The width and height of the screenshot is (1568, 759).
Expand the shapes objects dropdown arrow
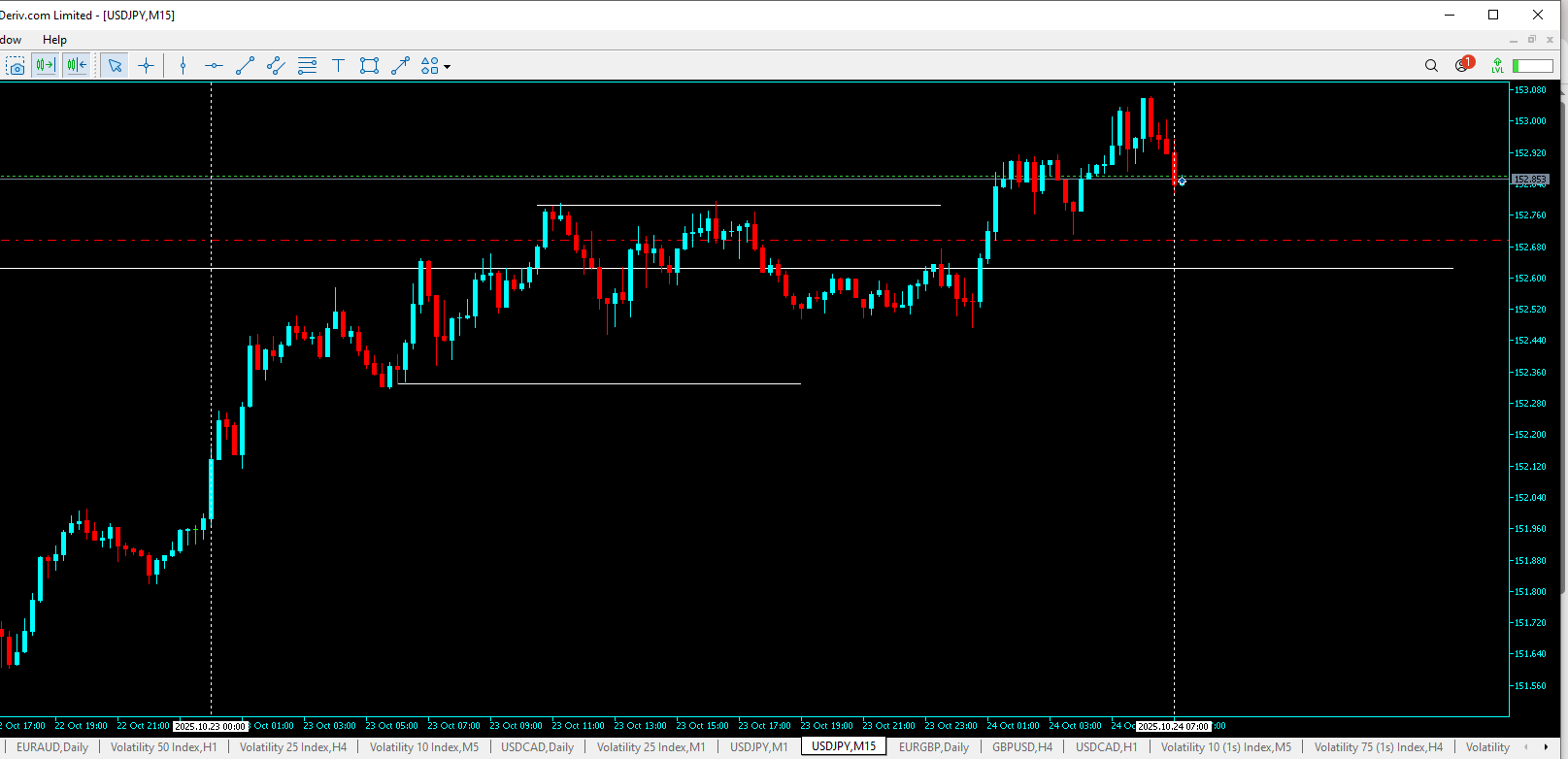point(448,67)
